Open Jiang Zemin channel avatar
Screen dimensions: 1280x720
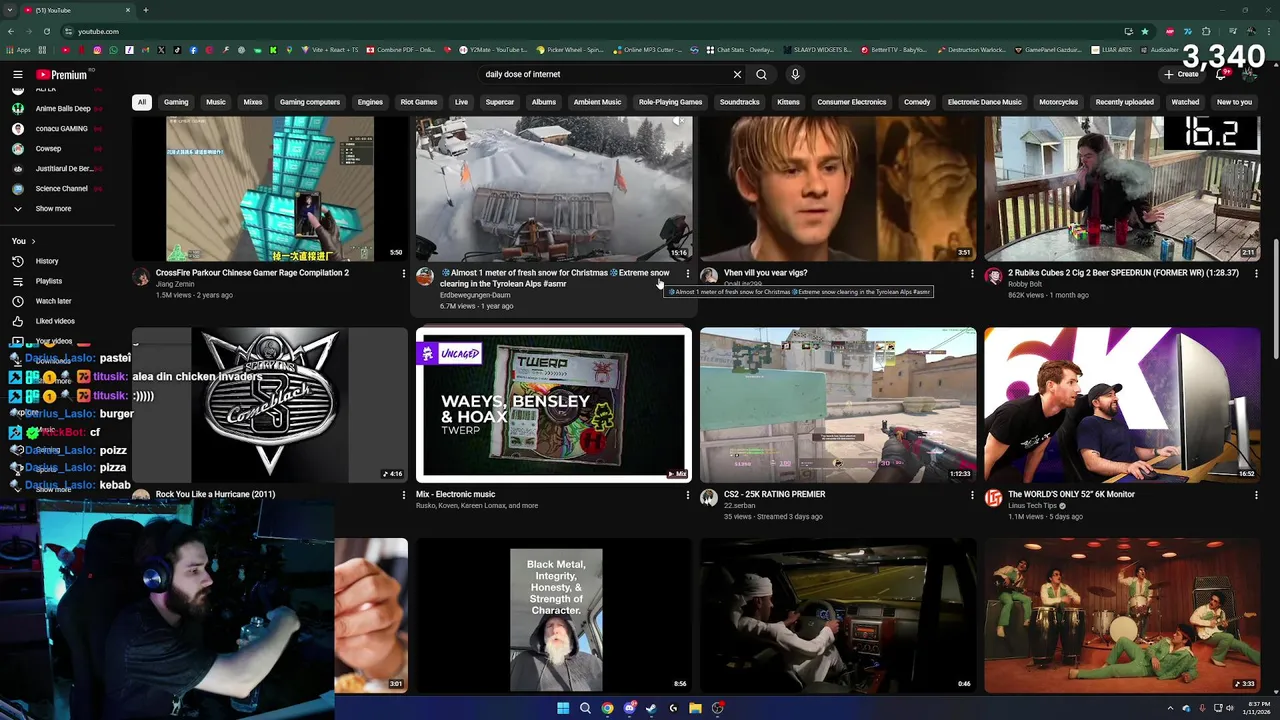(x=141, y=277)
